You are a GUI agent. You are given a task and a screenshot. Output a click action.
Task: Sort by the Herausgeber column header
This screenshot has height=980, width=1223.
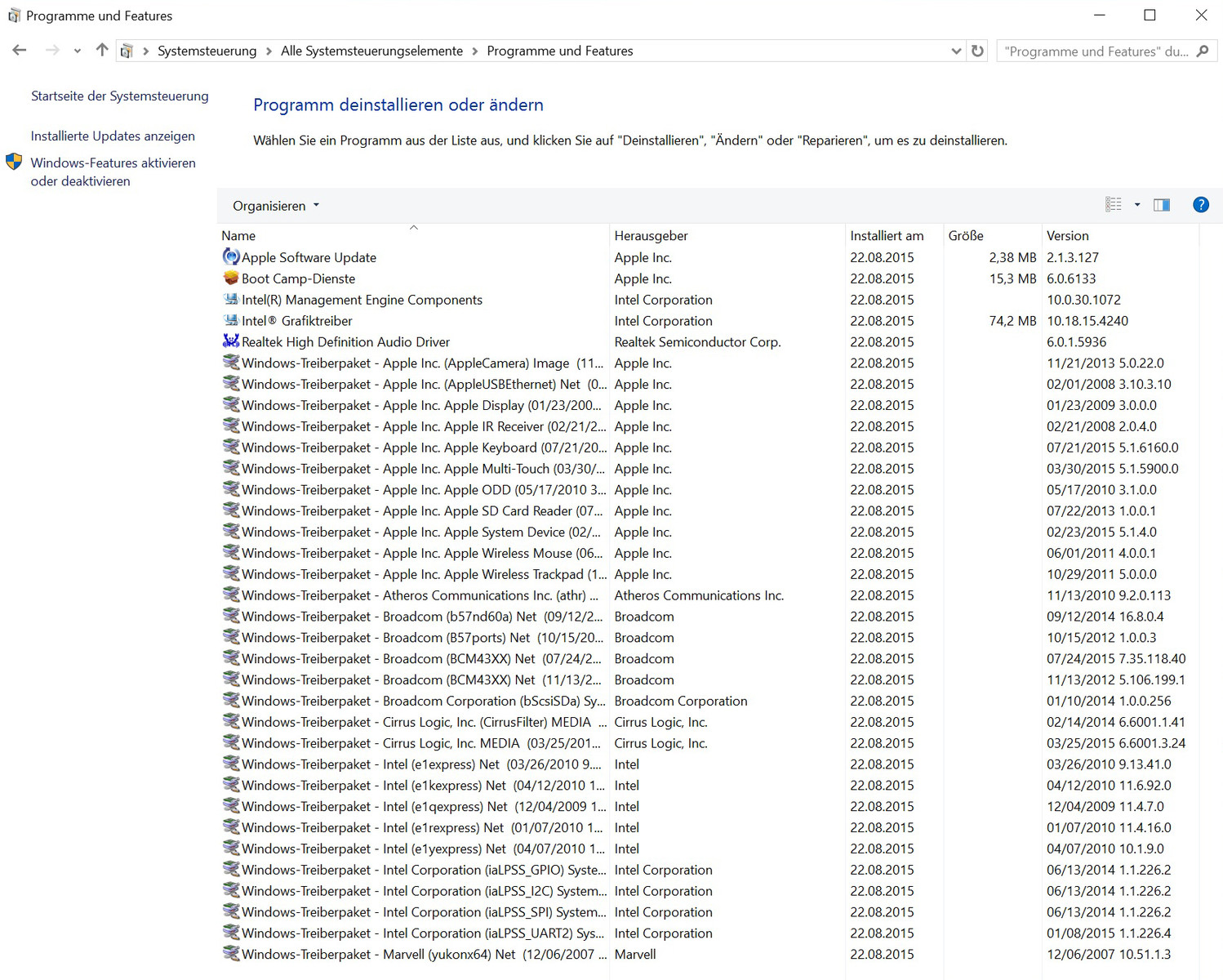[651, 236]
